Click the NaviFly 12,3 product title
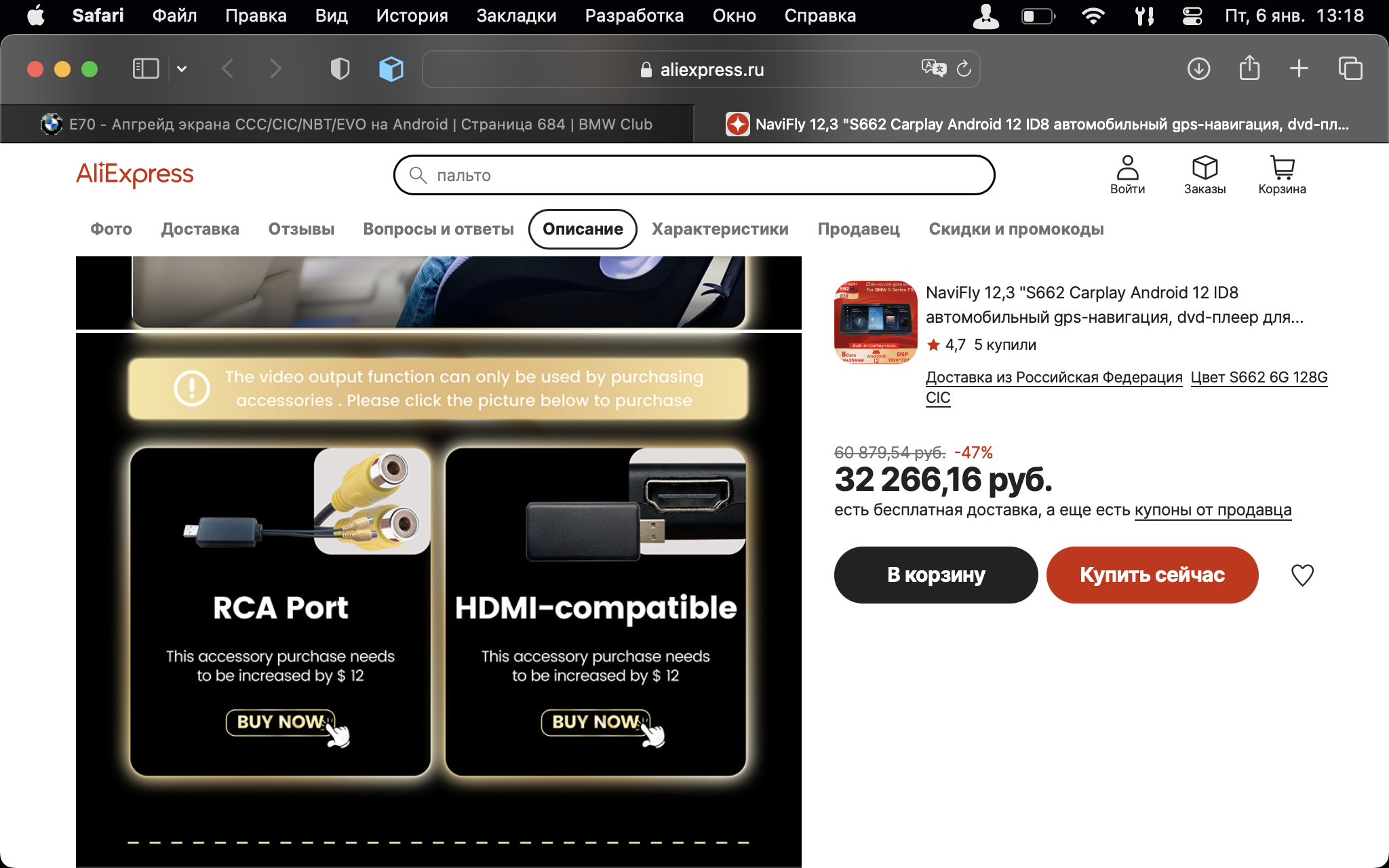The width and height of the screenshot is (1389, 868). [1114, 304]
